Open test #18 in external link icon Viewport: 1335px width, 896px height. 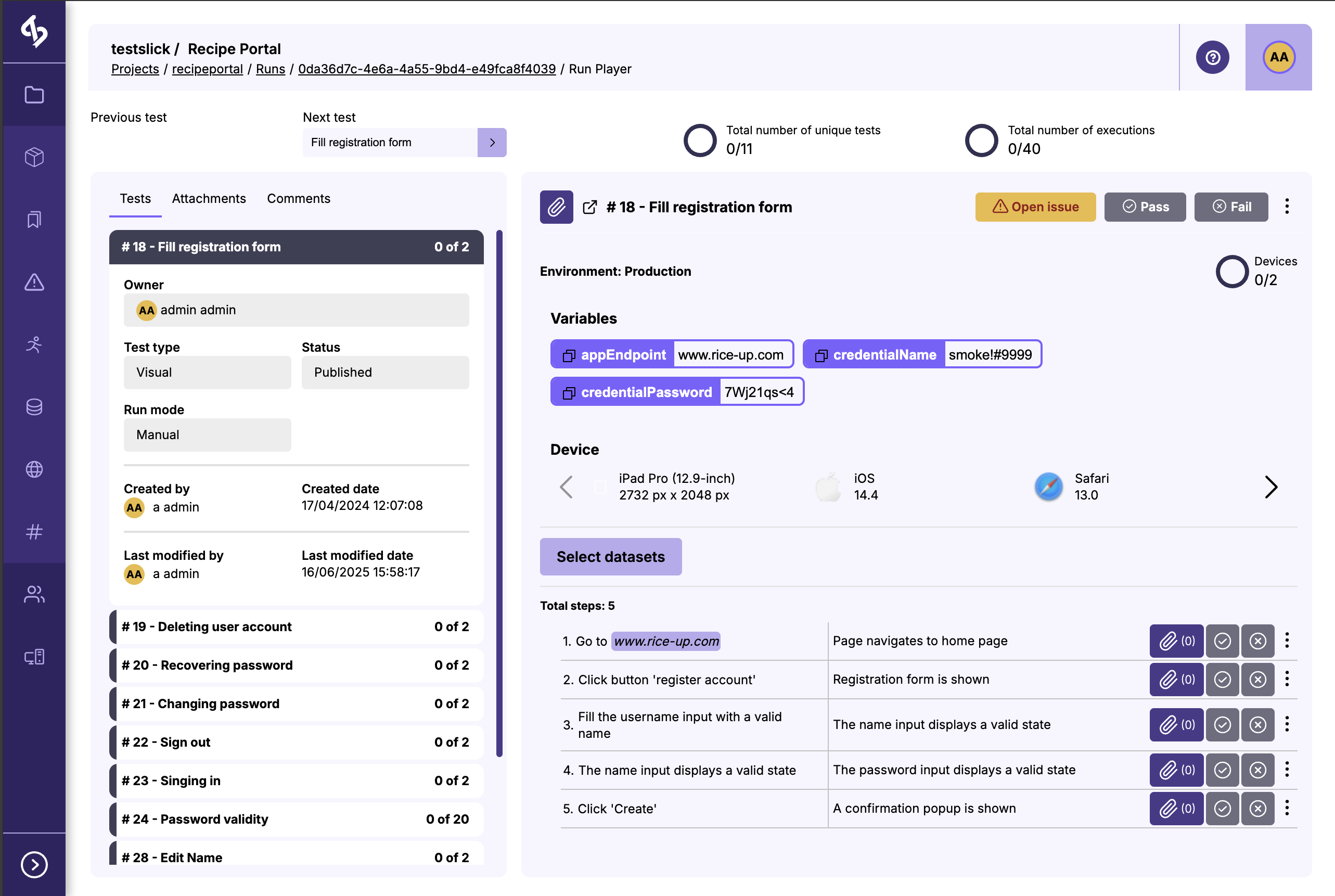pos(589,207)
